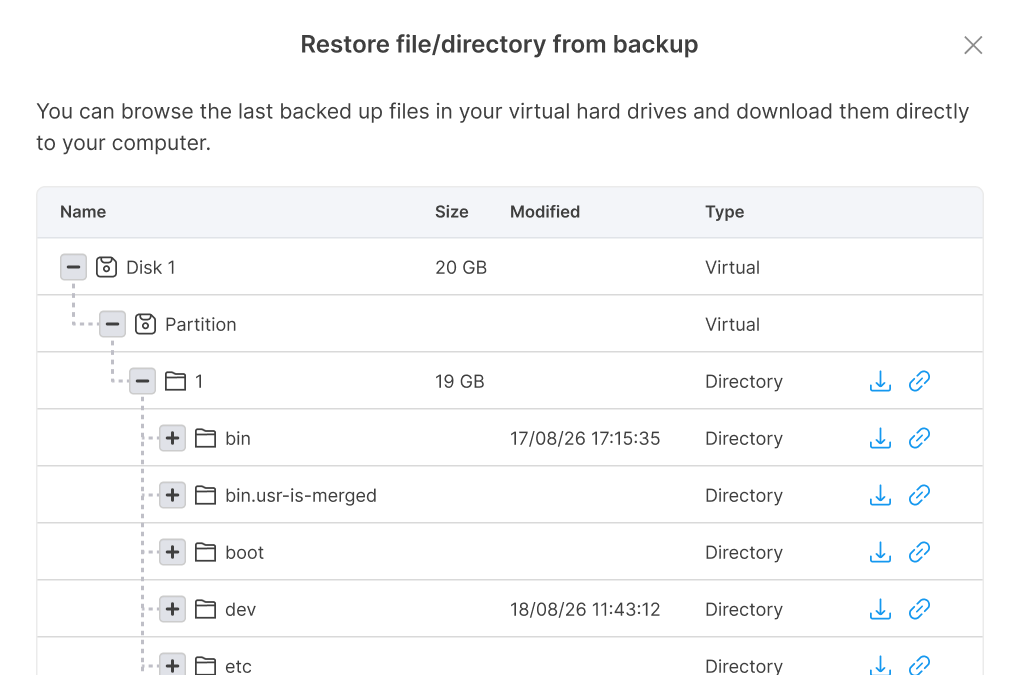This screenshot has width=1020, height=675.
Task: Expand the bin.usr-is-merged directory
Action: [172, 496]
